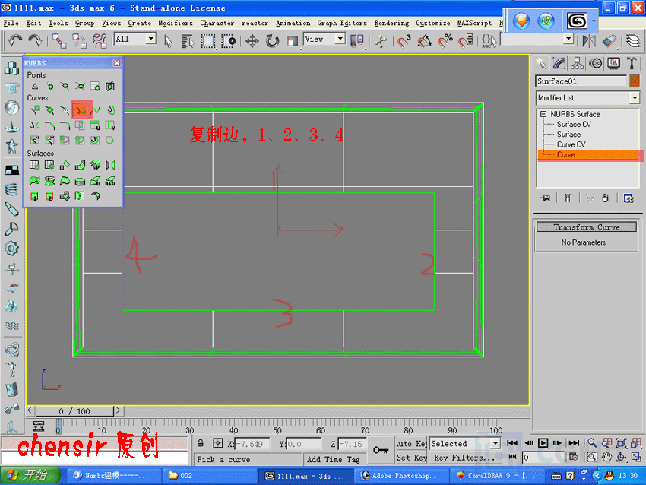Toggle Window/Crossing selection mode
The width and height of the screenshot is (646, 485).
228,41
